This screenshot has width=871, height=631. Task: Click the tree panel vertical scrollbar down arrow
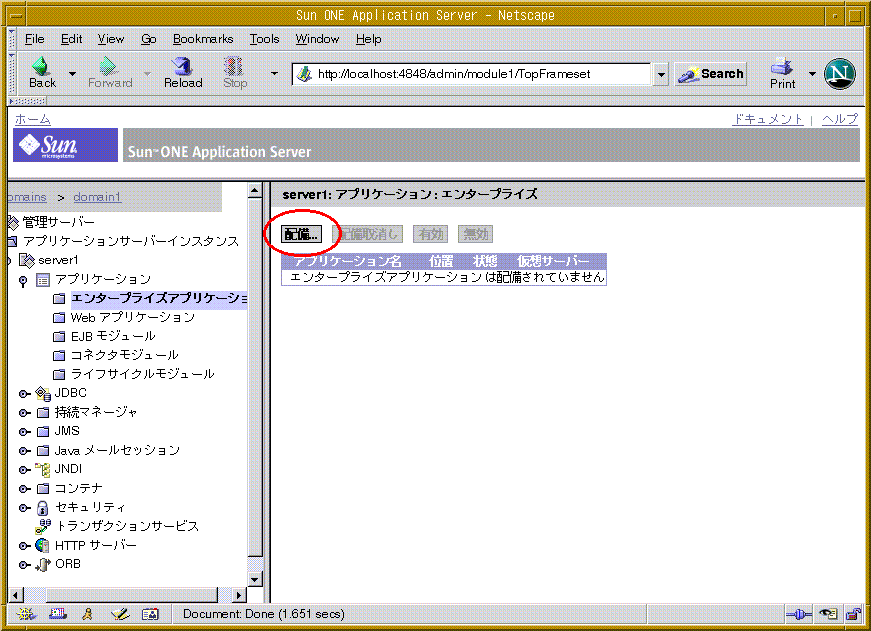pyautogui.click(x=254, y=580)
